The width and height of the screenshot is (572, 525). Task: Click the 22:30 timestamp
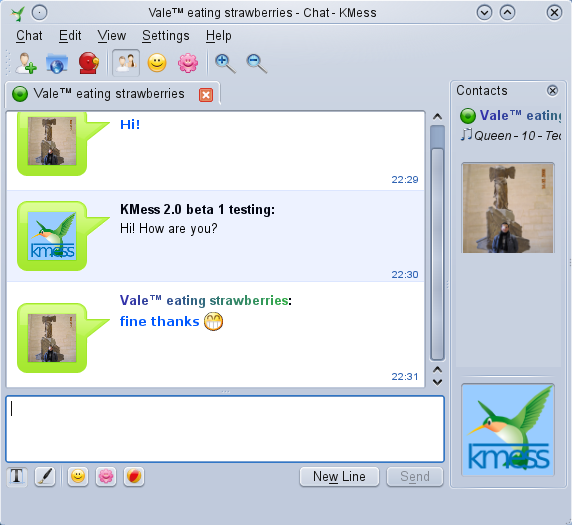coord(405,274)
